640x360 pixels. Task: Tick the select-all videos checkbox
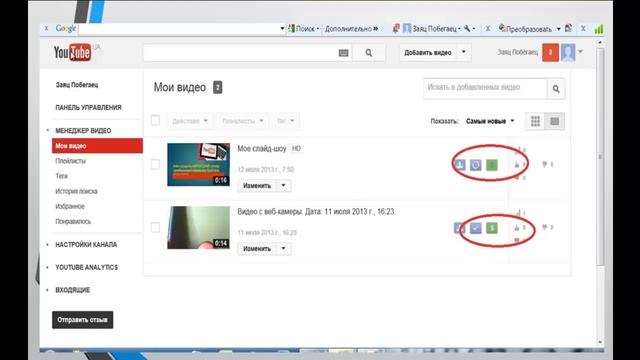click(155, 120)
